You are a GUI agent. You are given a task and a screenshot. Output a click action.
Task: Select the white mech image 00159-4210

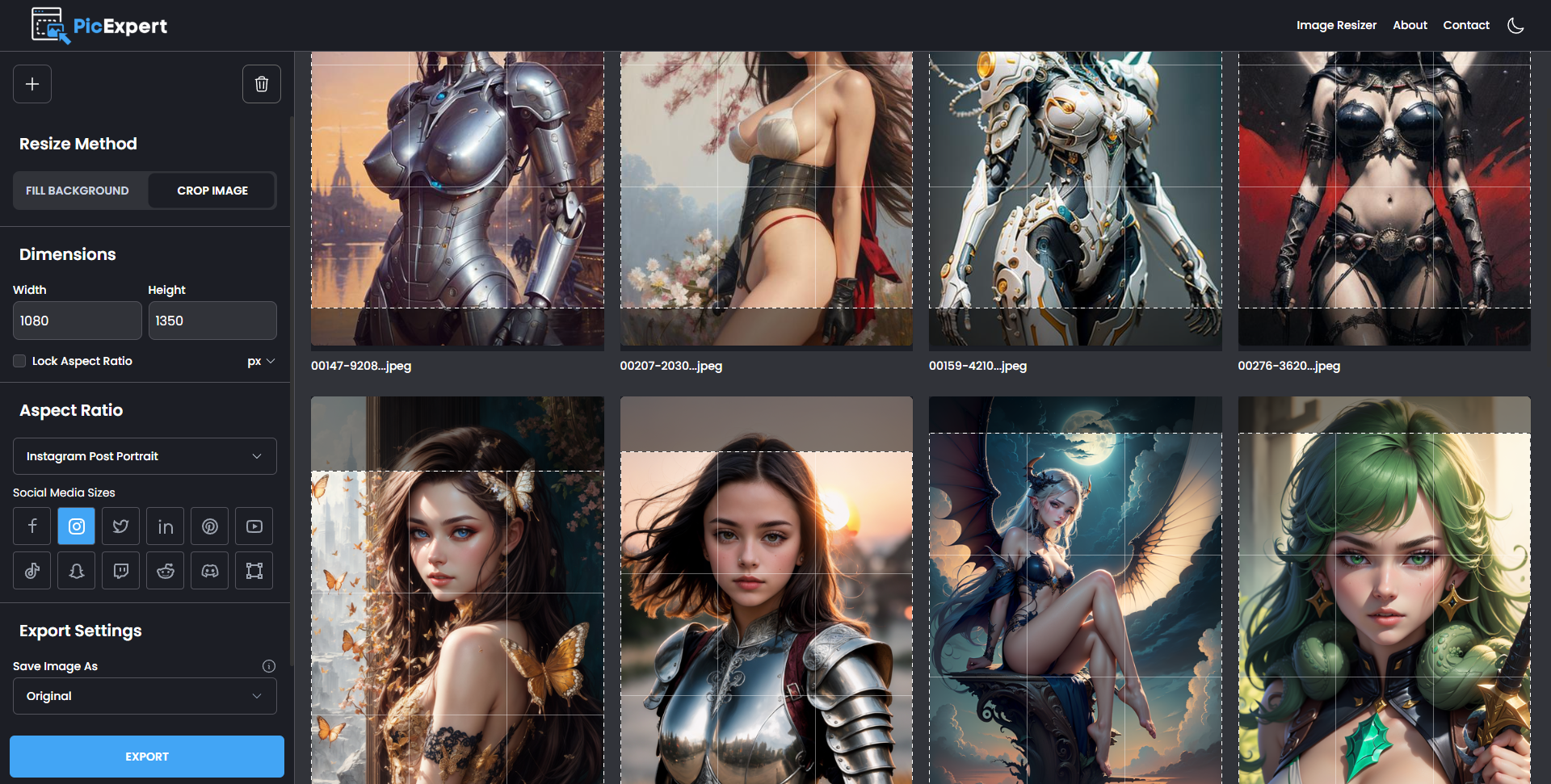(1075, 200)
